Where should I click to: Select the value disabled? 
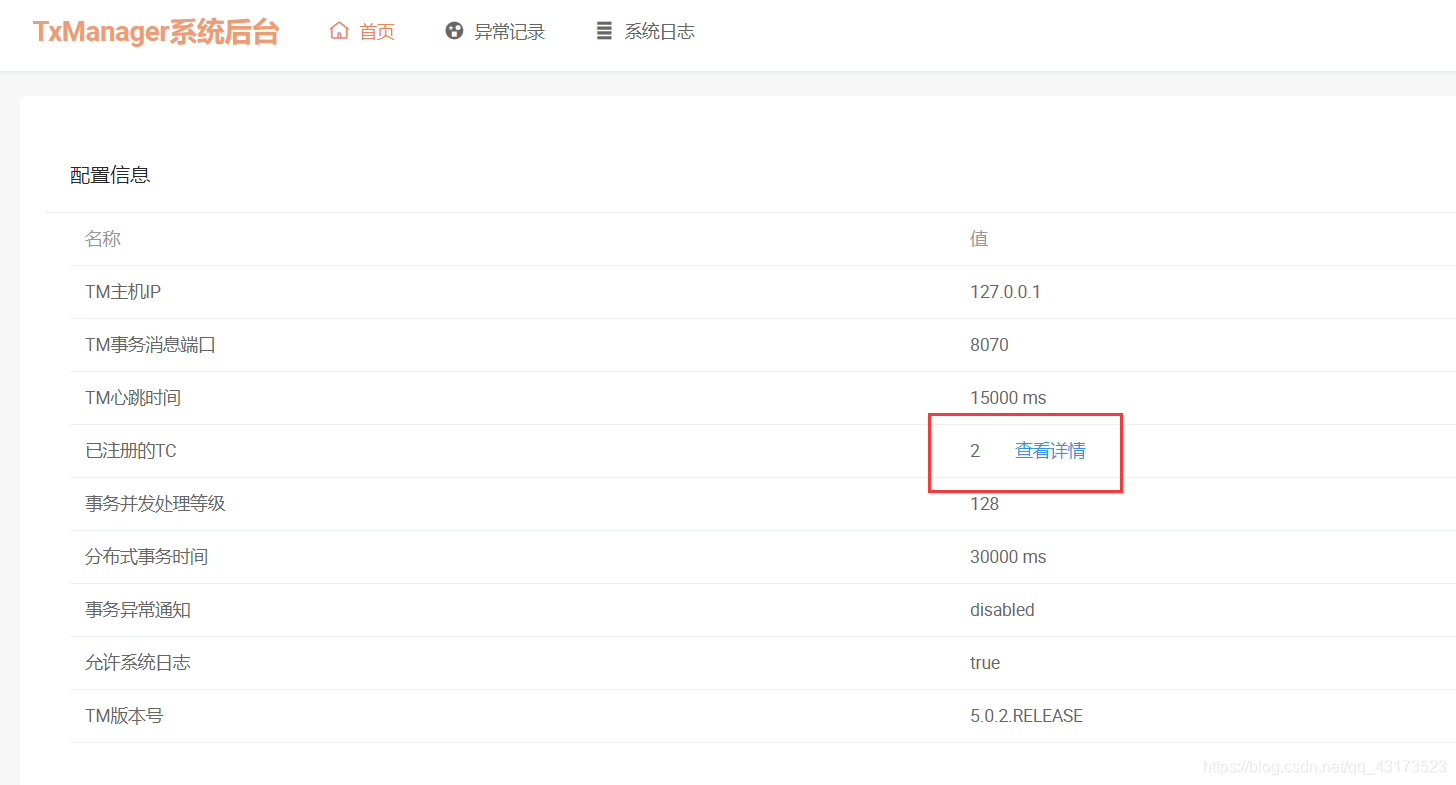(x=1002, y=610)
